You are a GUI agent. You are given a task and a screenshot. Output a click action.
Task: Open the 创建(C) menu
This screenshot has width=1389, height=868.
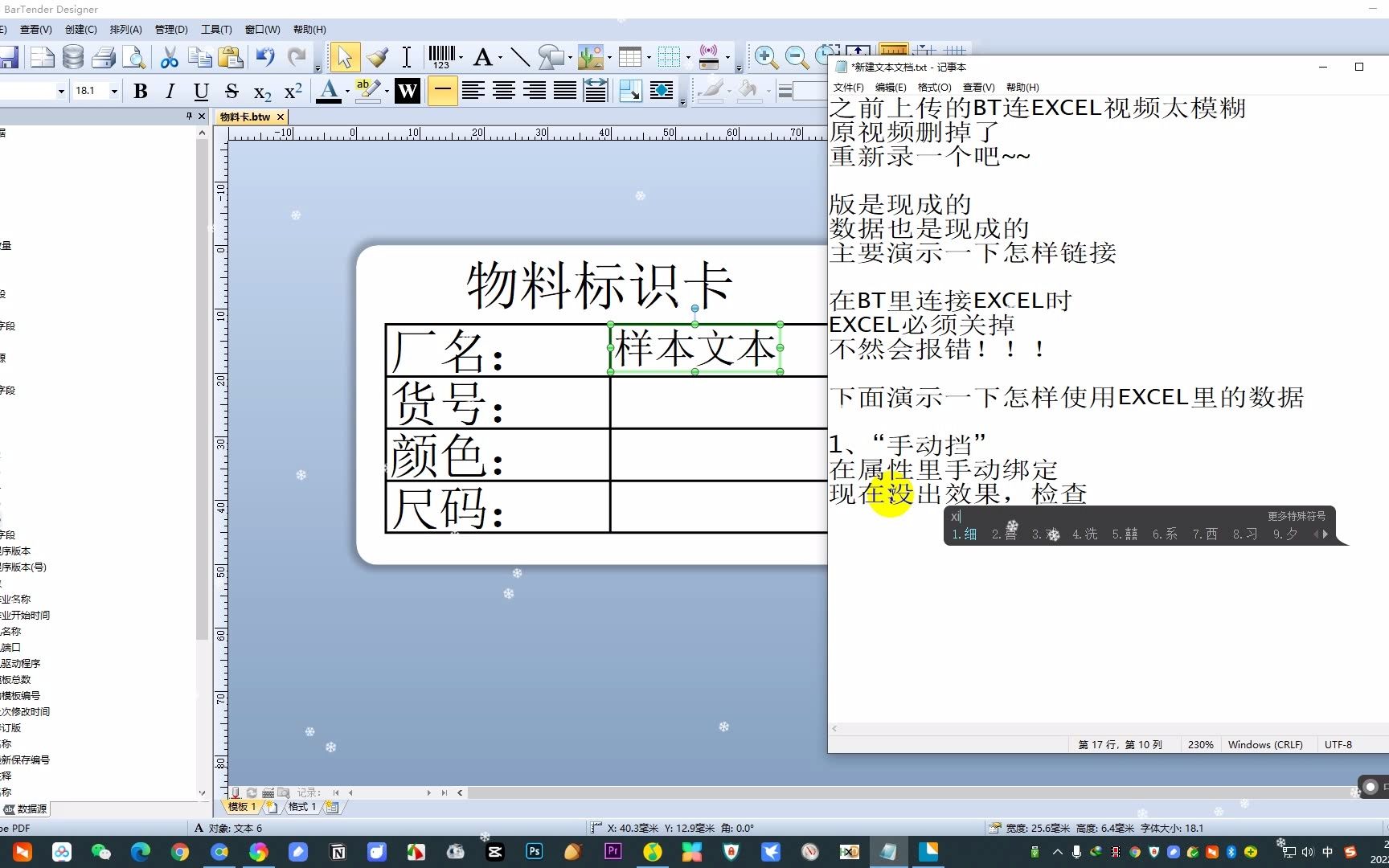[x=80, y=30]
